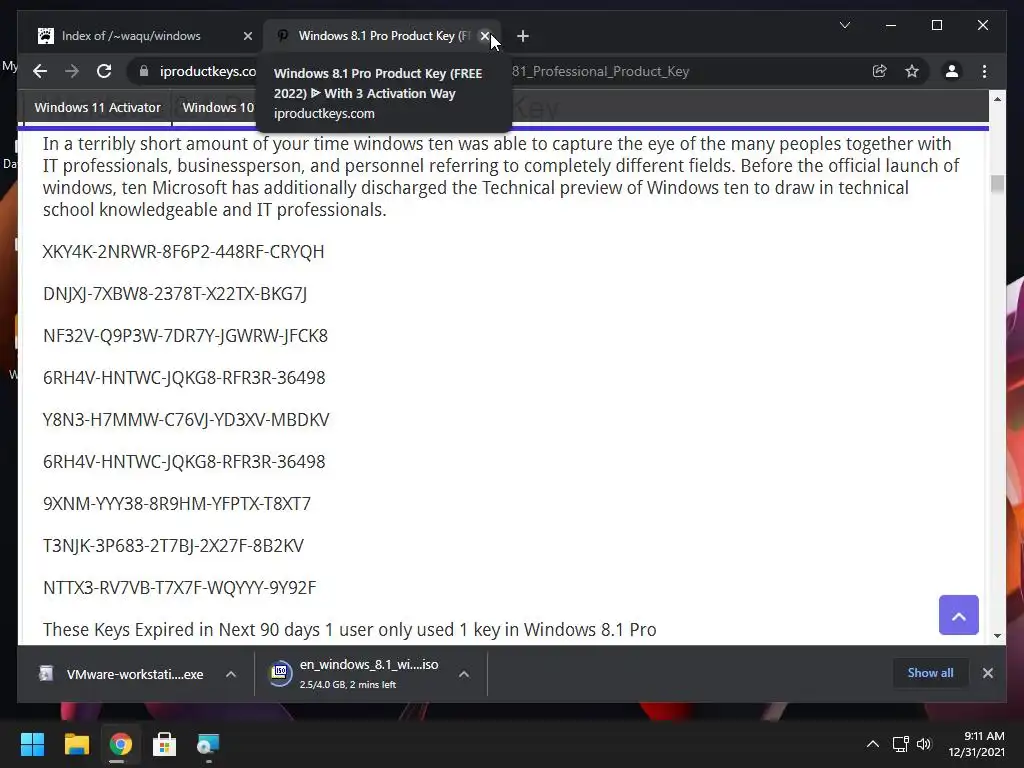Image resolution: width=1024 pixels, height=768 pixels.
Task: Switch to the Index of /~waqu/windows tab
Action: click(x=131, y=36)
